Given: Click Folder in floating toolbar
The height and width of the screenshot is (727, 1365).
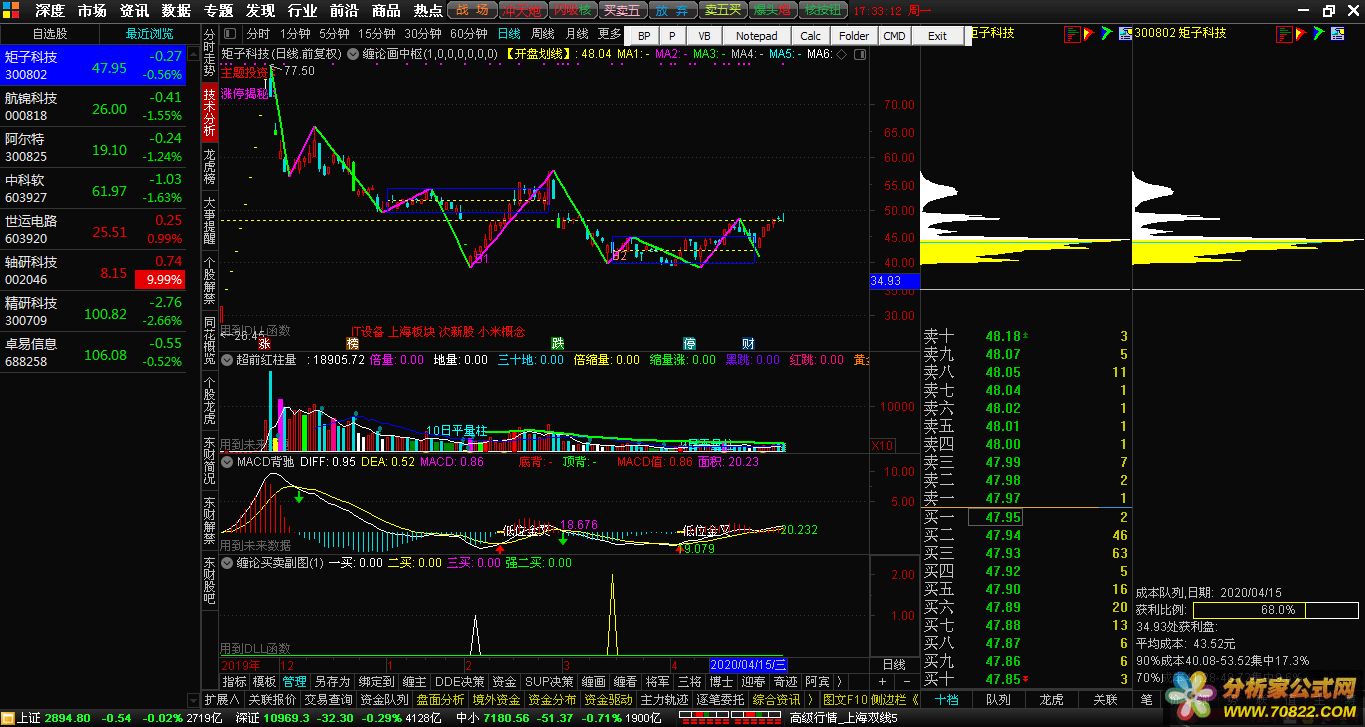Looking at the screenshot, I should click(x=854, y=35).
